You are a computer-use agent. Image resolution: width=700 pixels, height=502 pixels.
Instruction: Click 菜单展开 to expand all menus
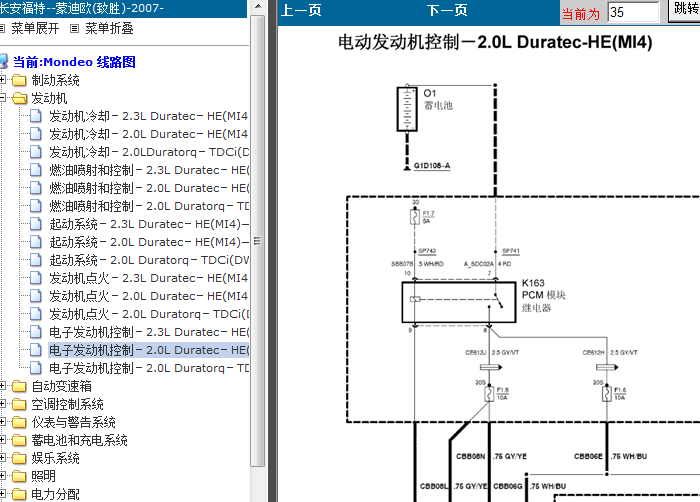coord(35,29)
